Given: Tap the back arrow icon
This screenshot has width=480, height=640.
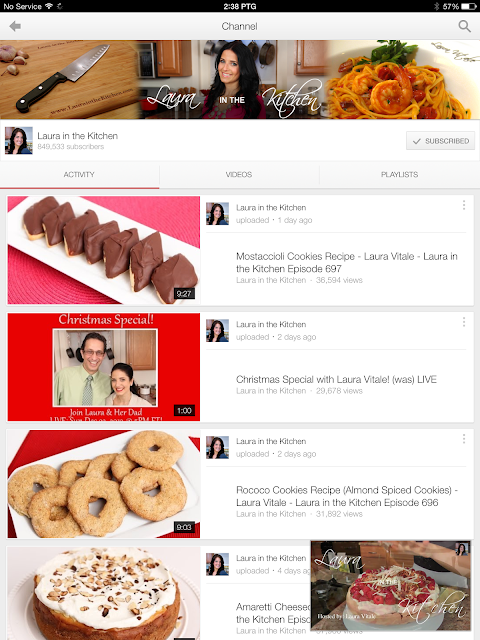Looking at the screenshot, I should coord(15,27).
